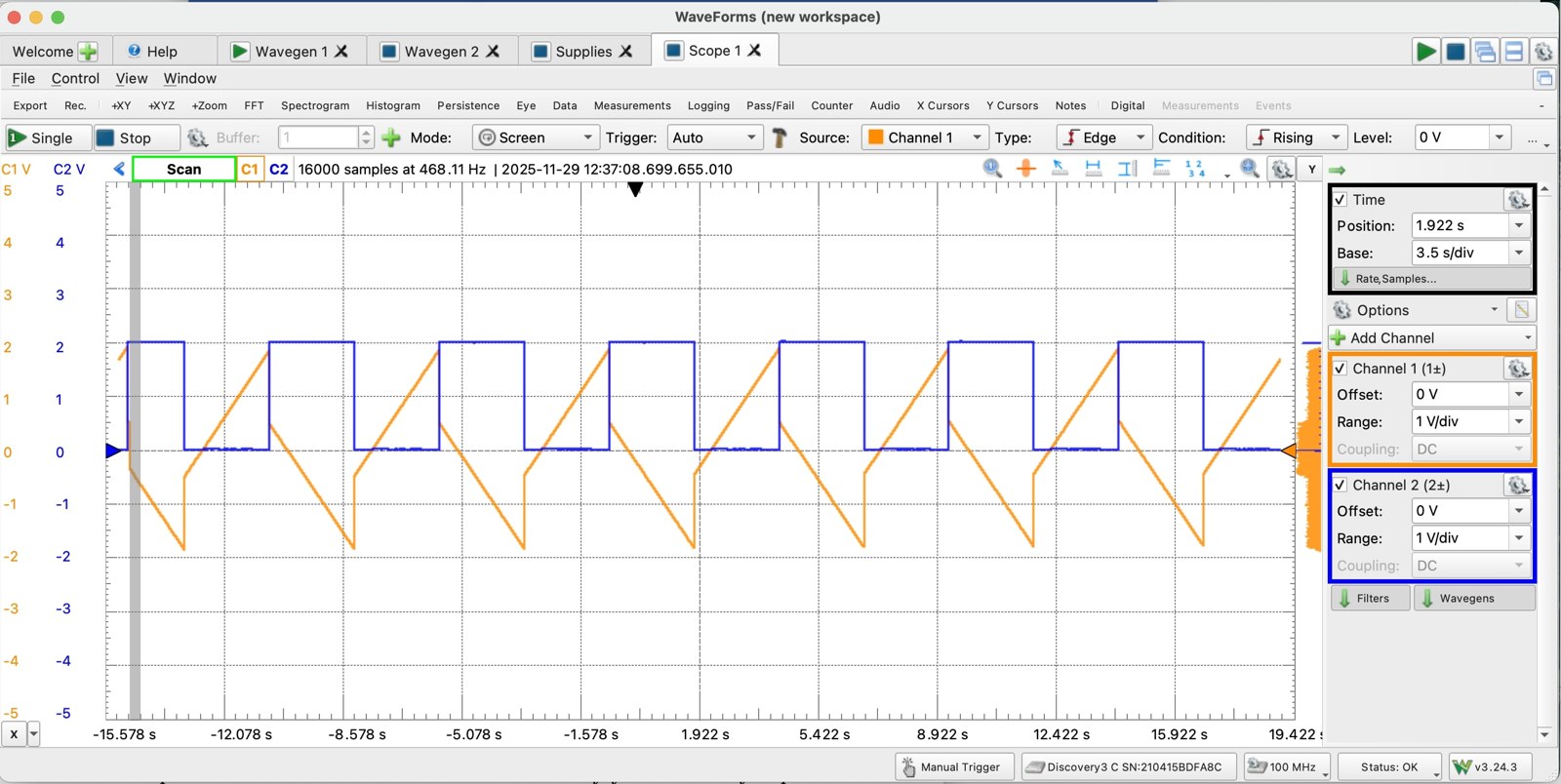
Task: Open the Trigger dropdown showing Auto
Action: pos(715,137)
